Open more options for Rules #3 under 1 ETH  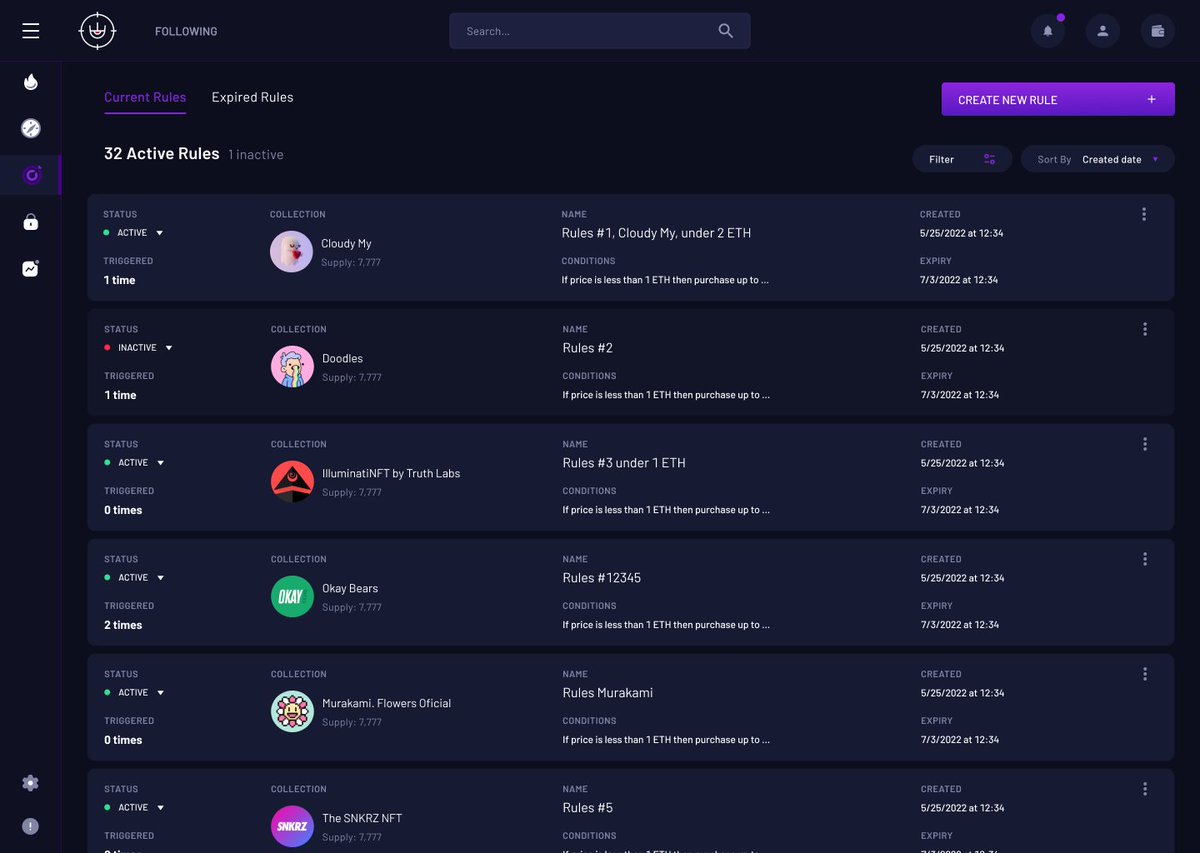[x=1145, y=444]
